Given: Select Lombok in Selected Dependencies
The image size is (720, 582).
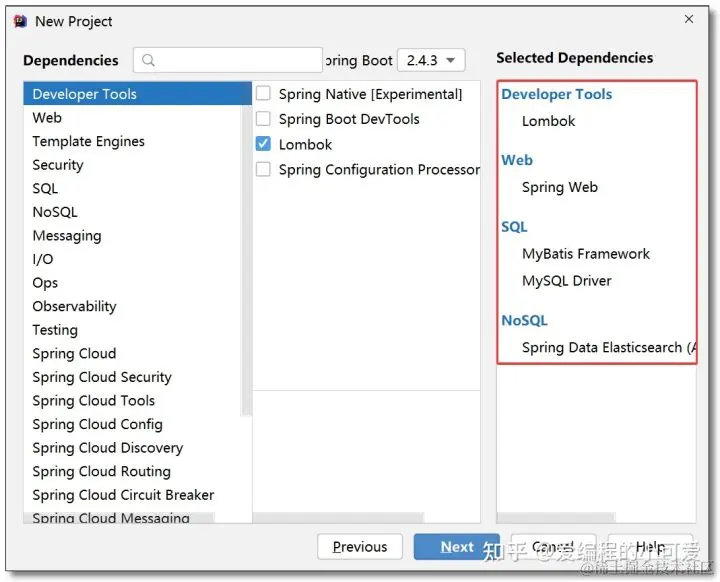Looking at the screenshot, I should pos(548,121).
